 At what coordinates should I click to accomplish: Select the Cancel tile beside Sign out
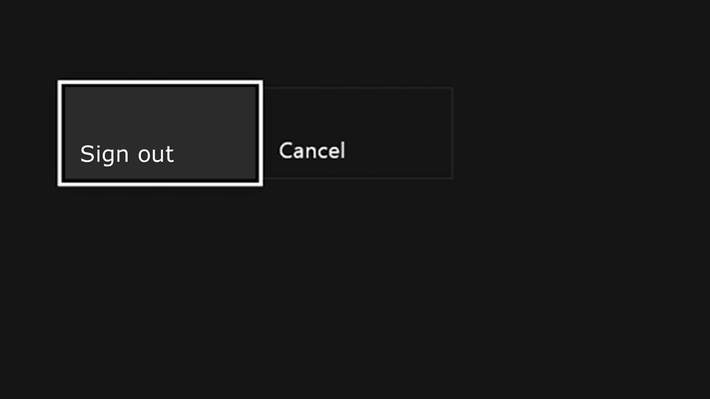pyautogui.click(x=358, y=133)
